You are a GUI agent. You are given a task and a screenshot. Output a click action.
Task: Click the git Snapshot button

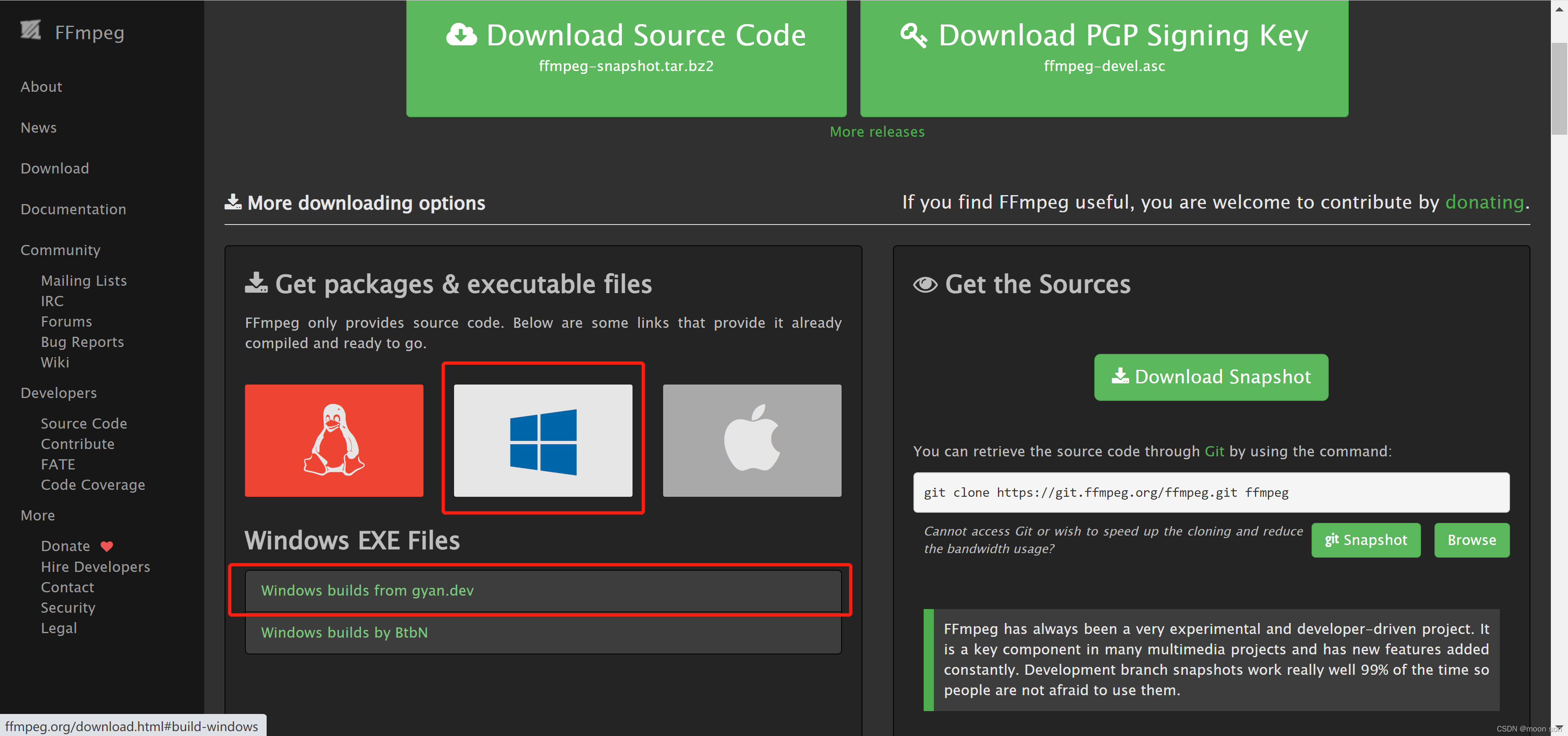point(1366,540)
